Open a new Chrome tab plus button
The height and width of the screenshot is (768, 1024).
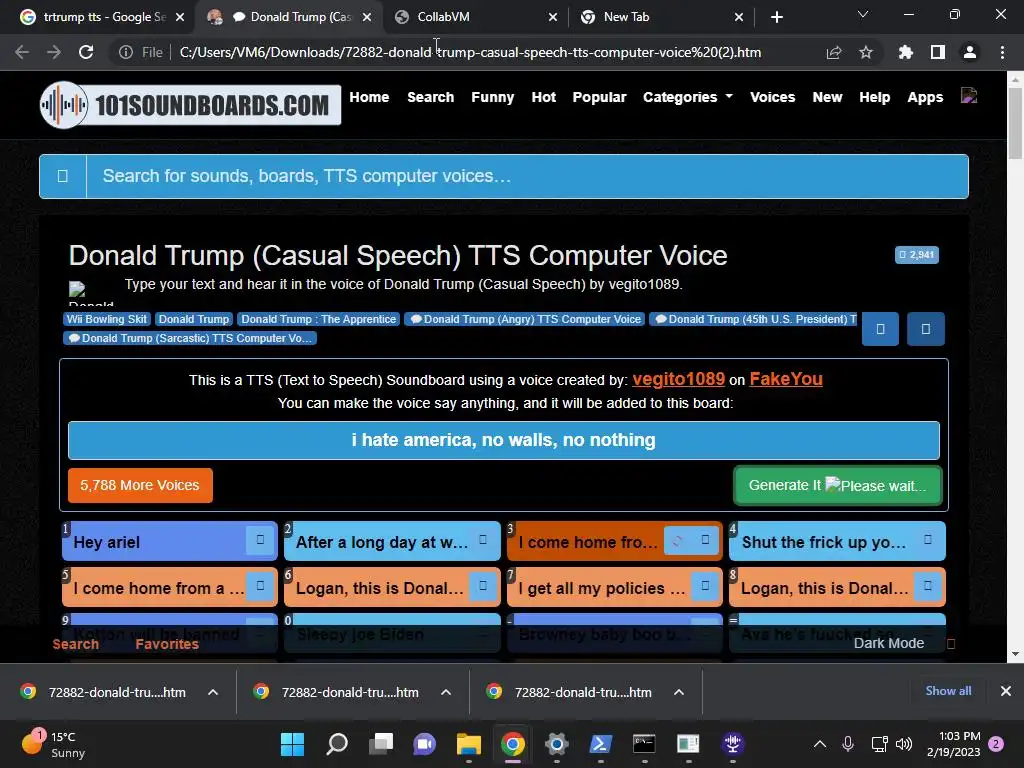pos(776,17)
